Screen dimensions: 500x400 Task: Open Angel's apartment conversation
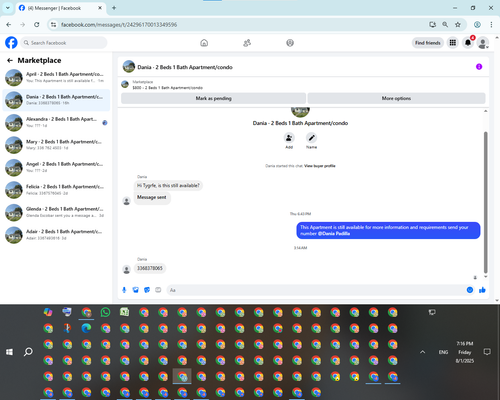coord(56,167)
